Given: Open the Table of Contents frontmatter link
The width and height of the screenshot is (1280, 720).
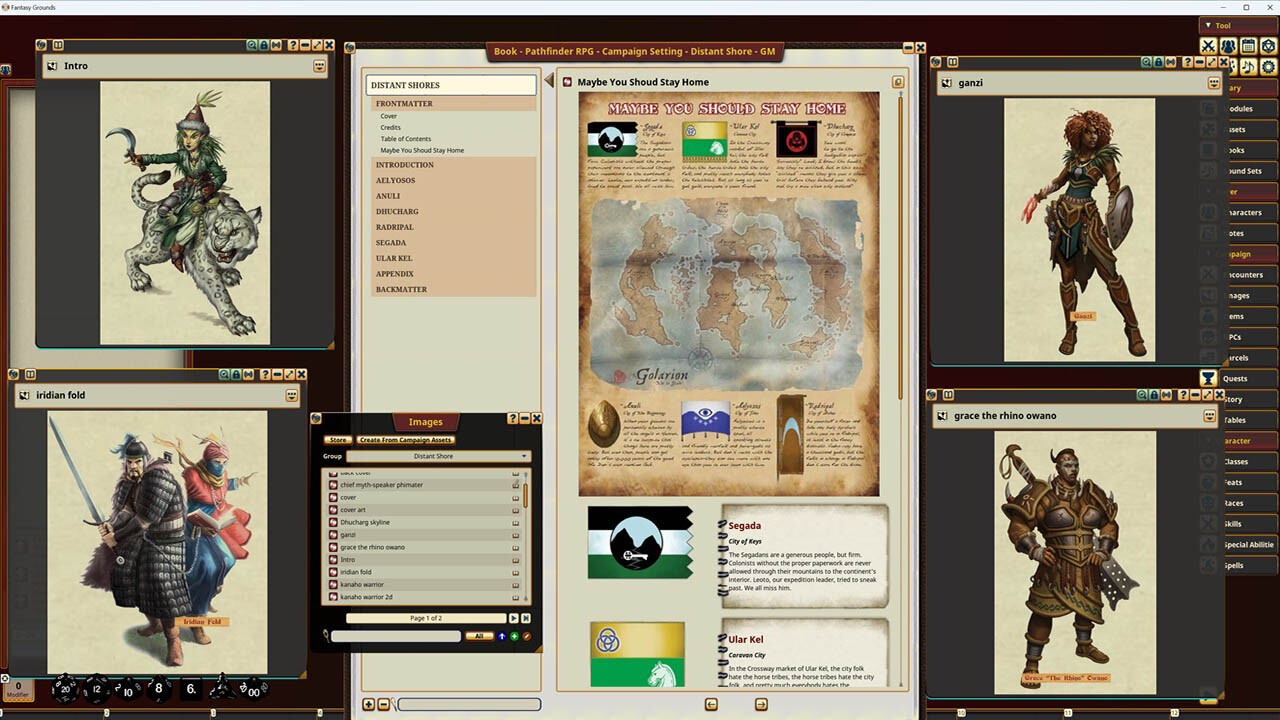Looking at the screenshot, I should tap(405, 139).
